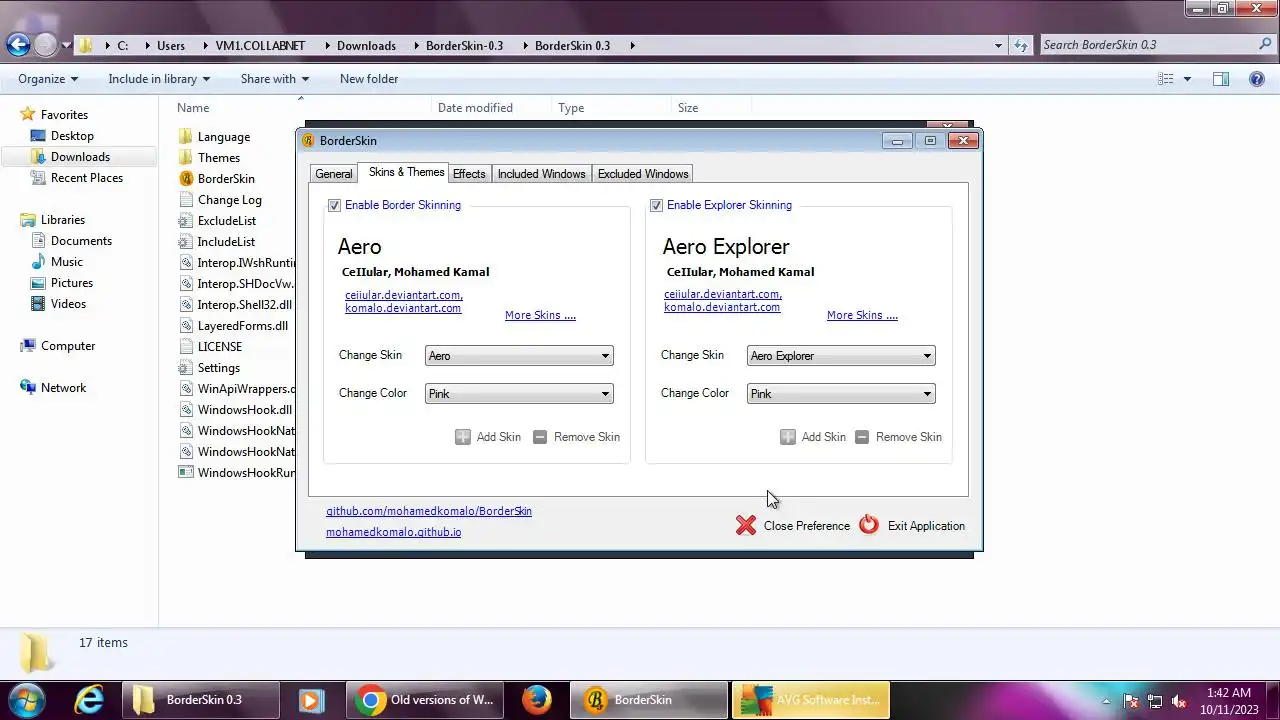Toggle the Explorer preview pane icon

tap(1221, 79)
